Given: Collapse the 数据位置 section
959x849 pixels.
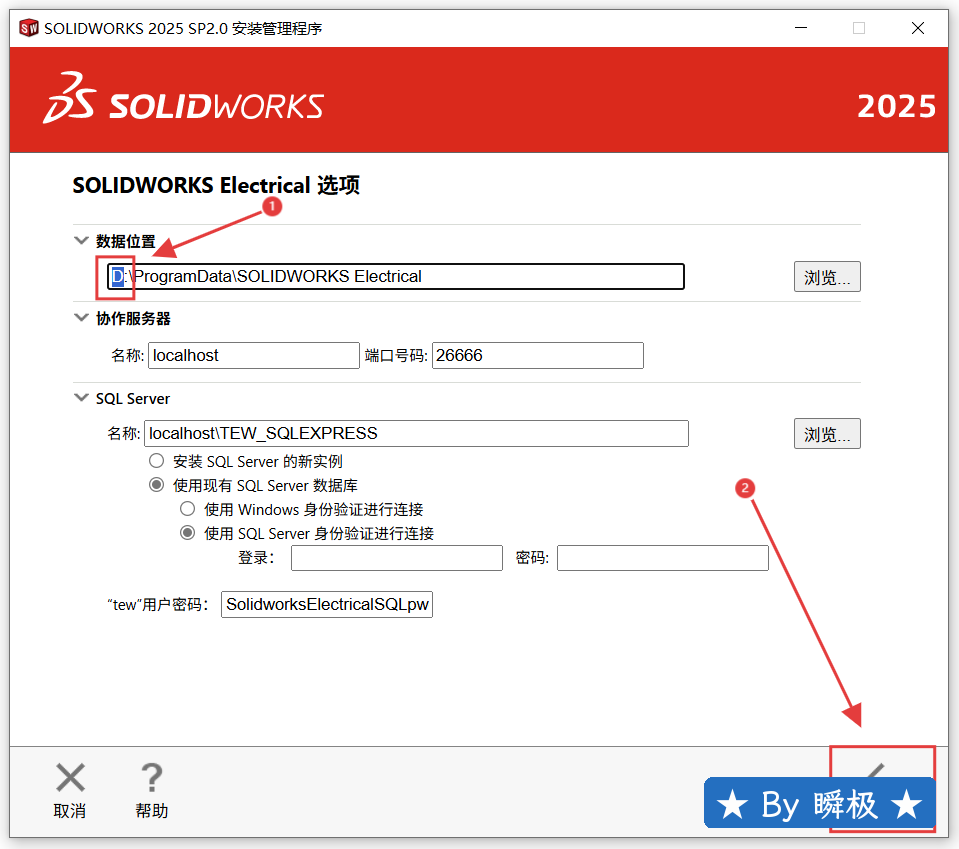Looking at the screenshot, I should (81, 241).
